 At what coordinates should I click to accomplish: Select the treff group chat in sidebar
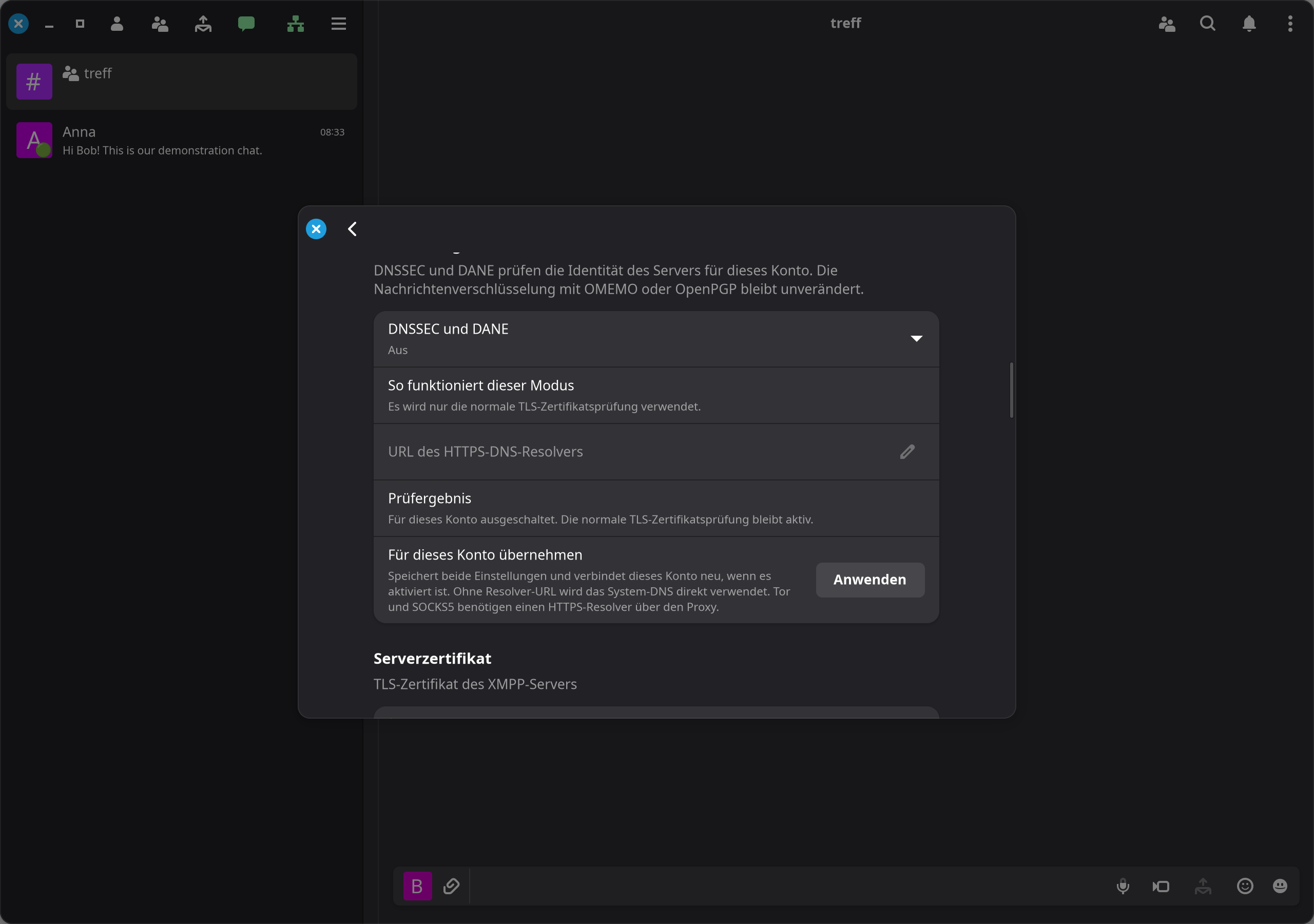181,81
